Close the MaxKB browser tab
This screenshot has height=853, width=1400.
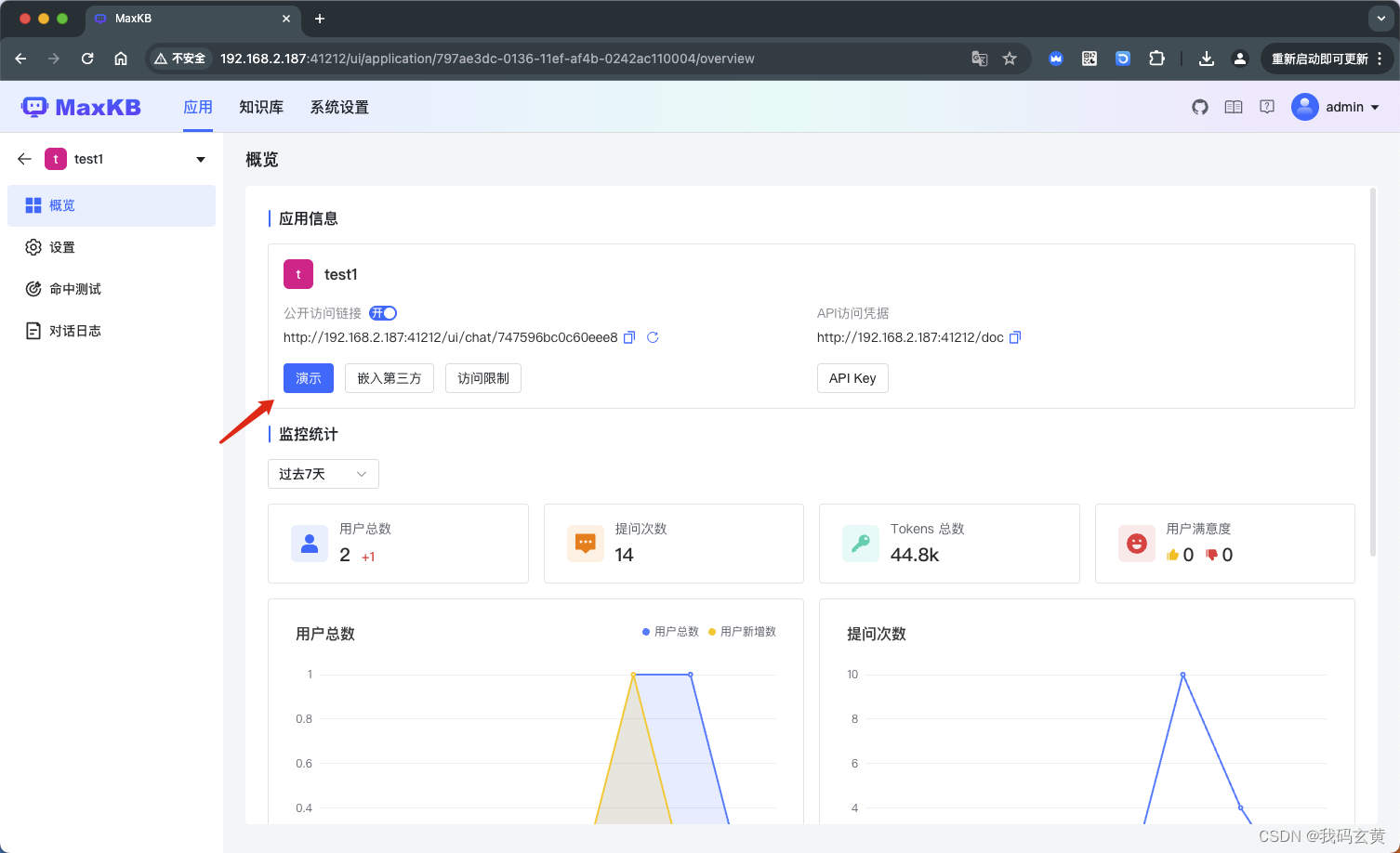click(x=286, y=19)
